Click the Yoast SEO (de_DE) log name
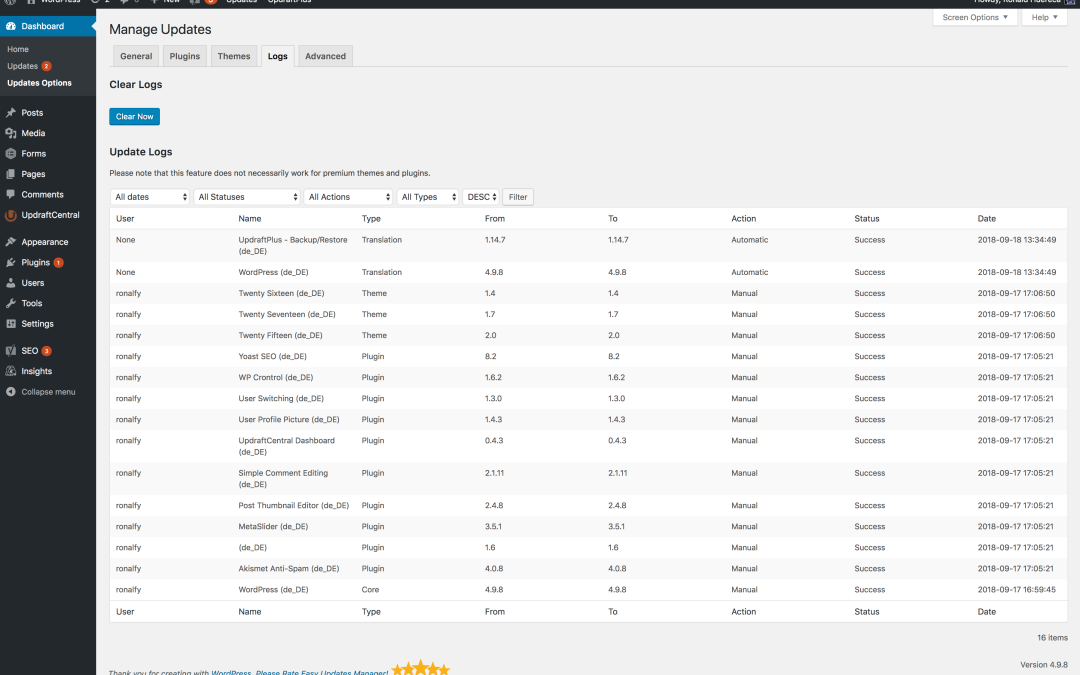 tap(273, 357)
